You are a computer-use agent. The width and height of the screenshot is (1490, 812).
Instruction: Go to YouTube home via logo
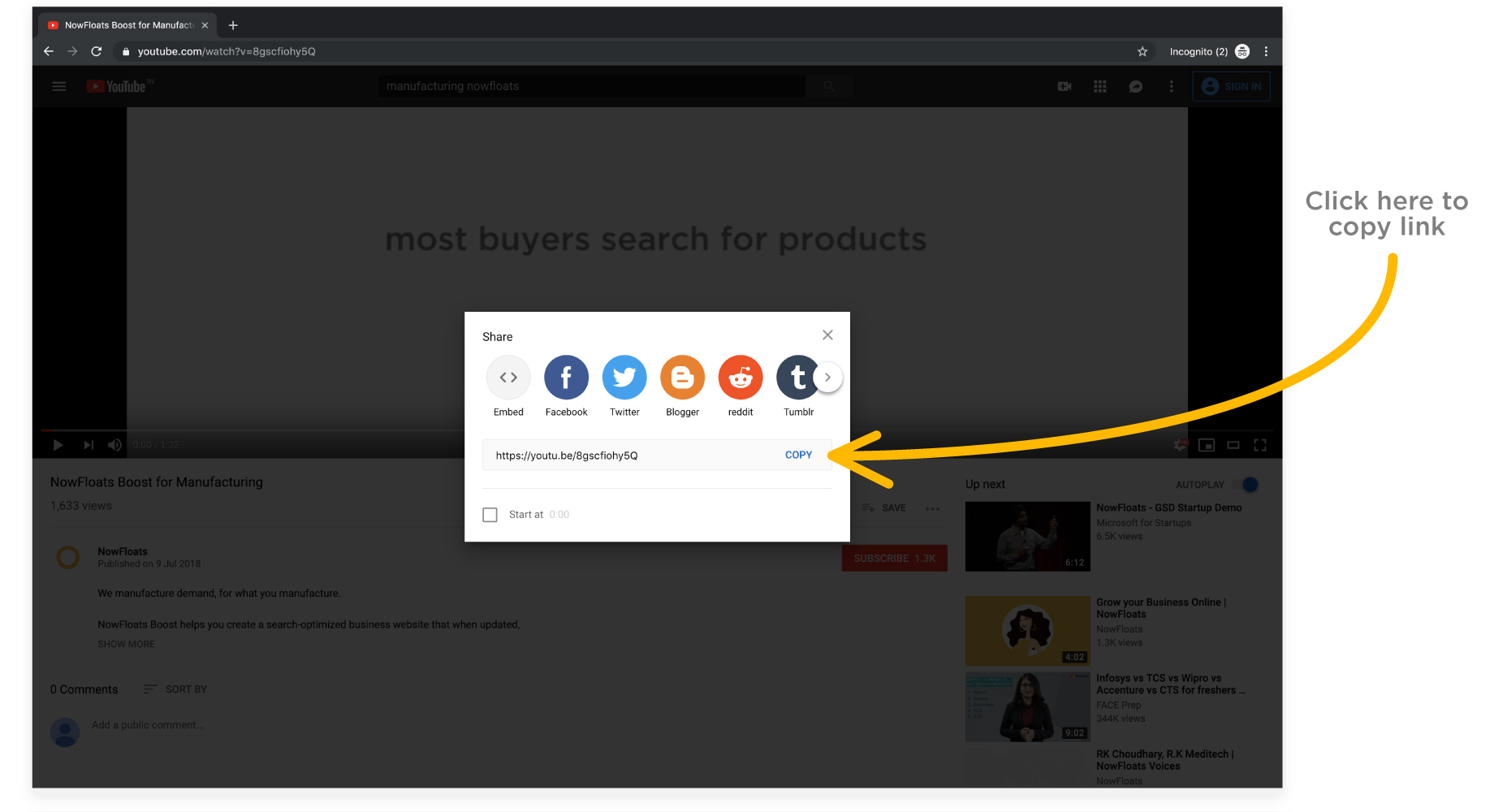(118, 86)
